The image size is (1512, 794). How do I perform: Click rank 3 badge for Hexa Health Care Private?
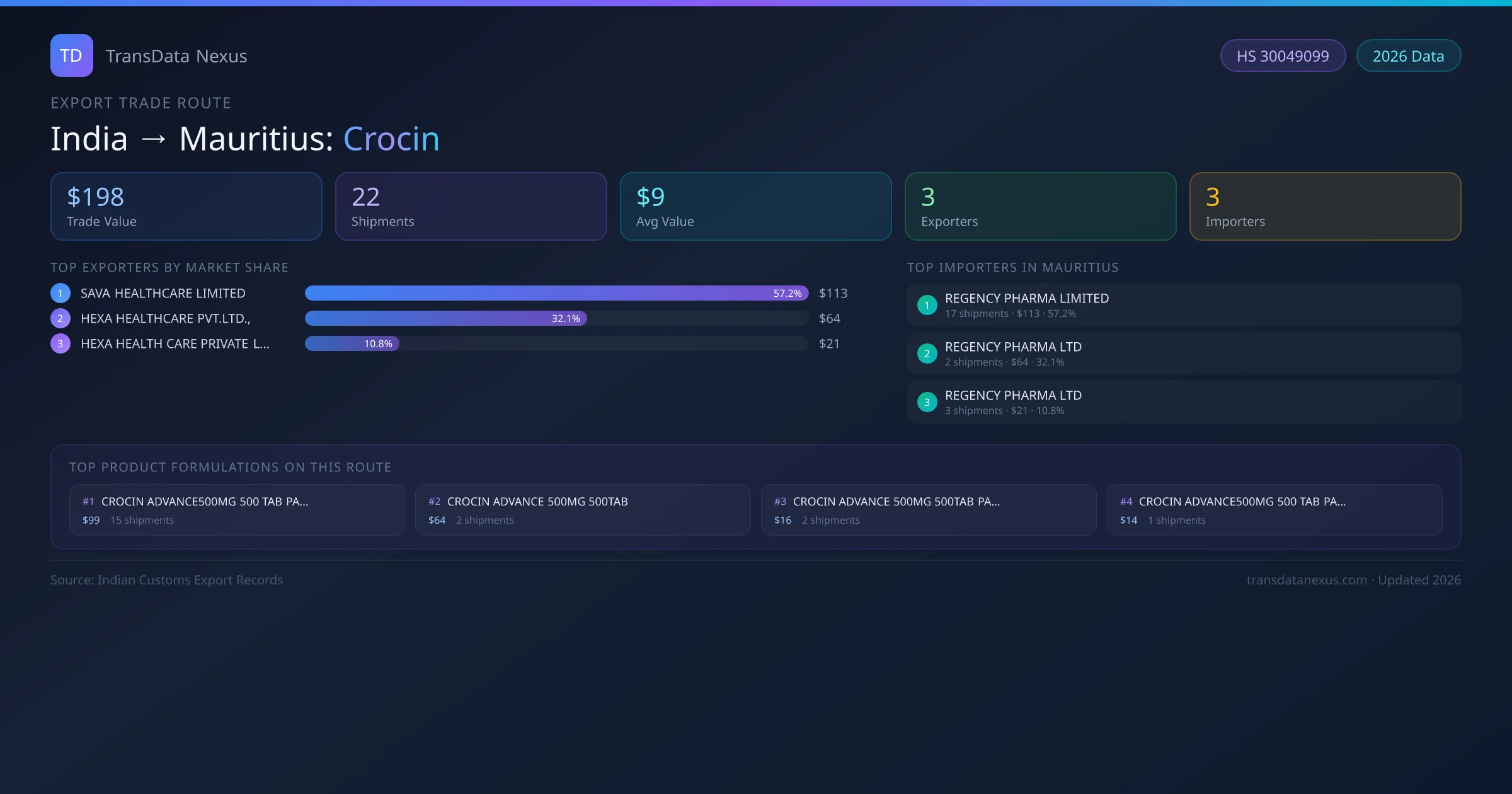60,343
